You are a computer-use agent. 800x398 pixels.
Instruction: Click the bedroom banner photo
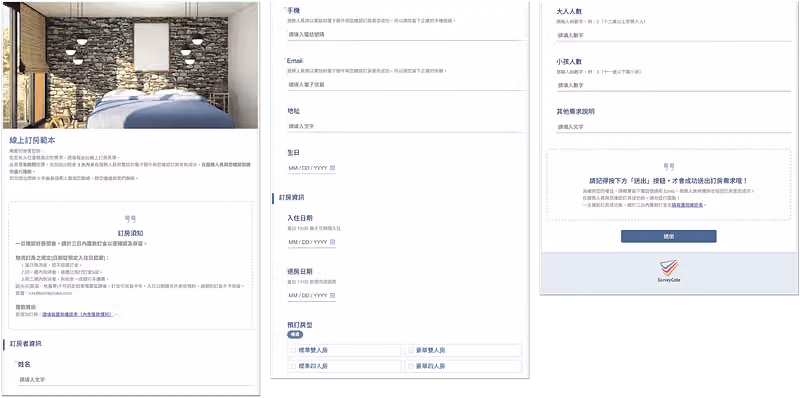[x=130, y=65]
